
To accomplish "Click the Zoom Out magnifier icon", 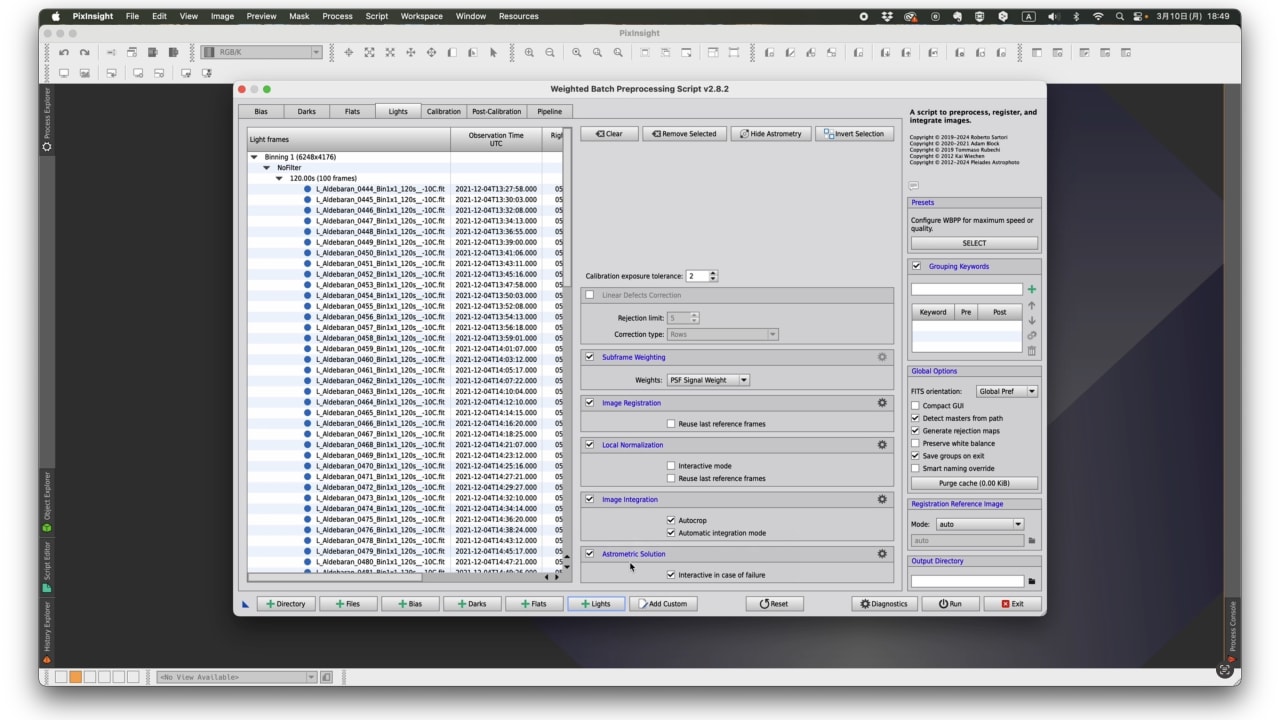I will click(550, 52).
